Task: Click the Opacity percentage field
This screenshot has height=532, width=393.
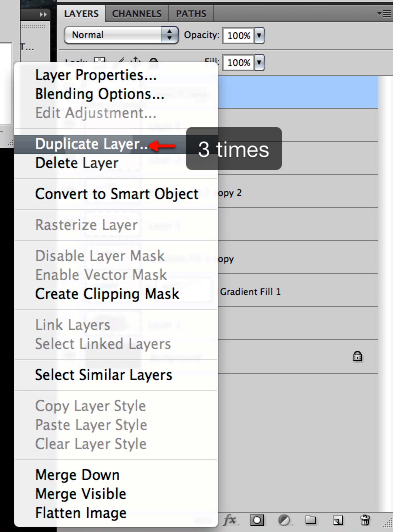Action: tap(238, 35)
